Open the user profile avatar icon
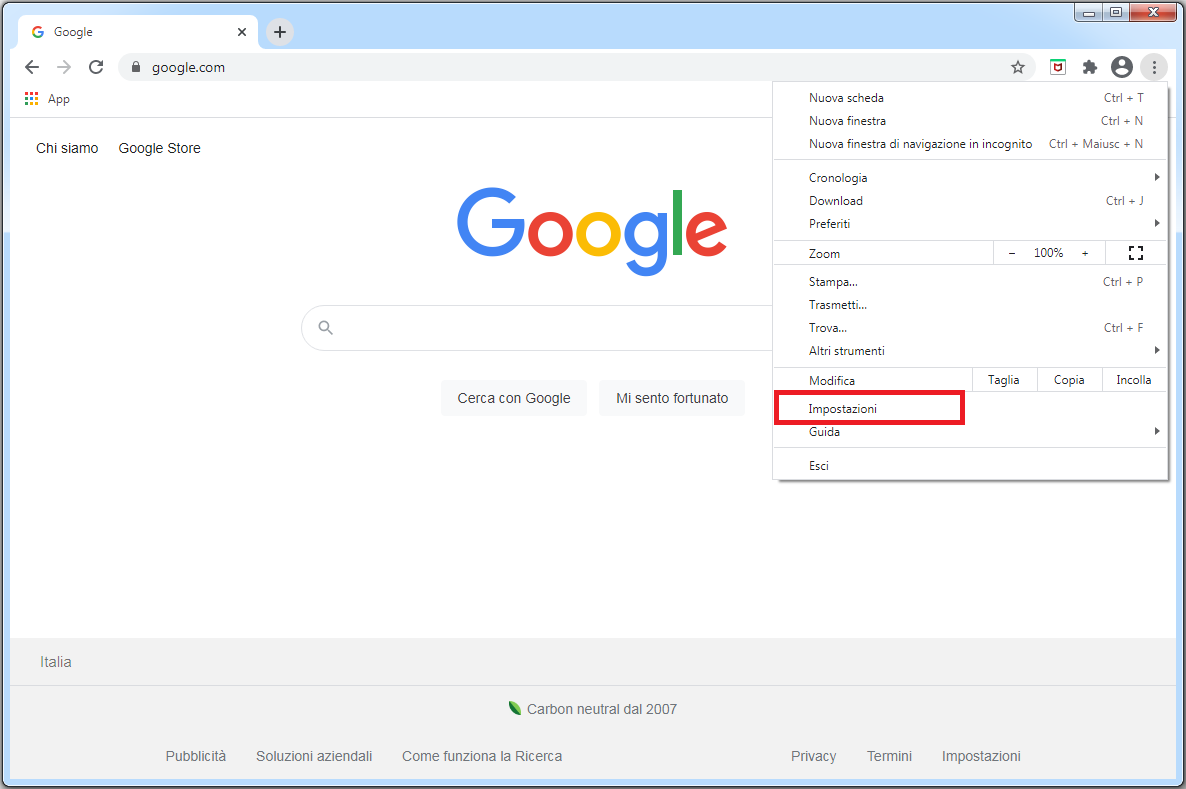Image resolution: width=1186 pixels, height=789 pixels. click(1122, 67)
